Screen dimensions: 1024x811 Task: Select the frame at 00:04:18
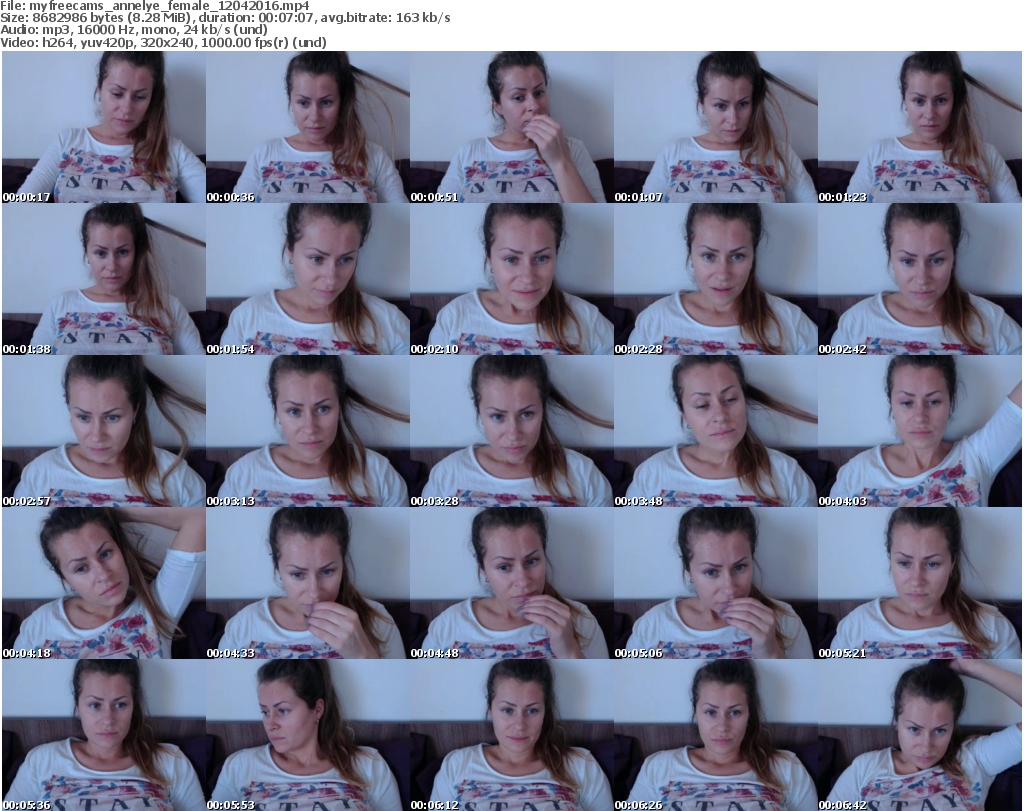tap(104, 583)
